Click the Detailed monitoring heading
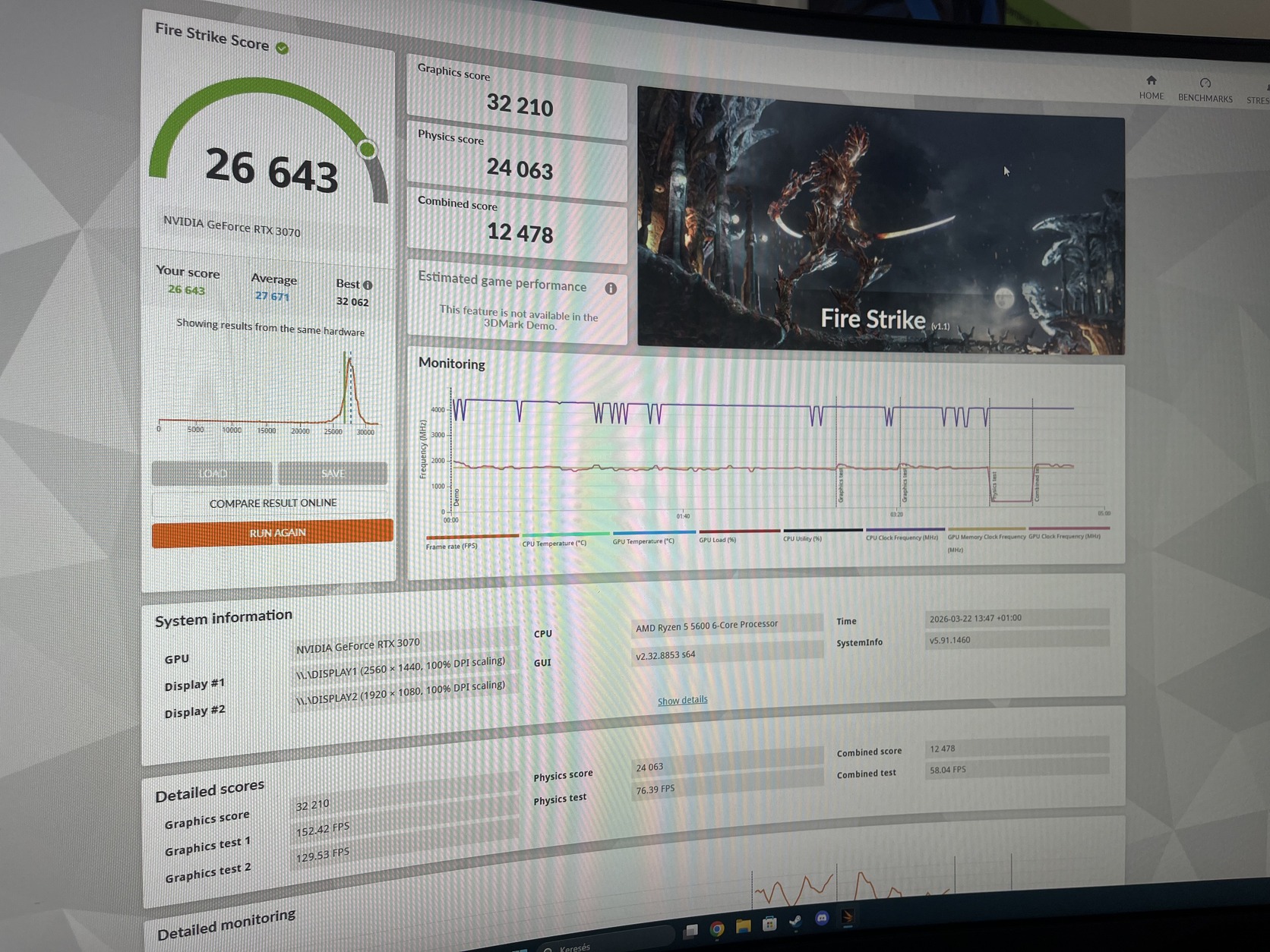 pyautogui.click(x=226, y=925)
